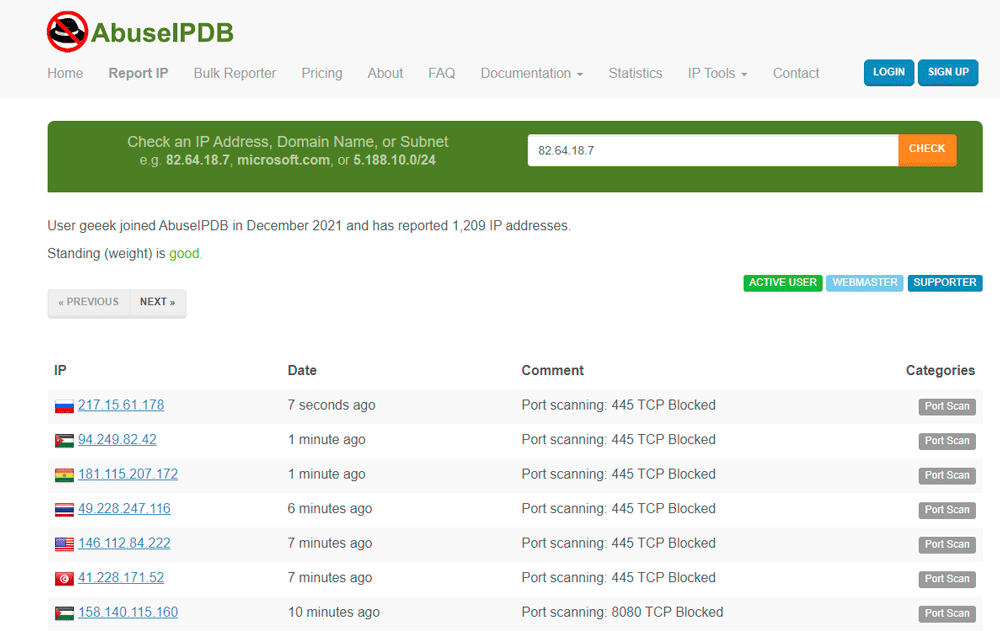Open IP link 158.140.115.160
Screen dimensions: 1000x634
click(128, 612)
